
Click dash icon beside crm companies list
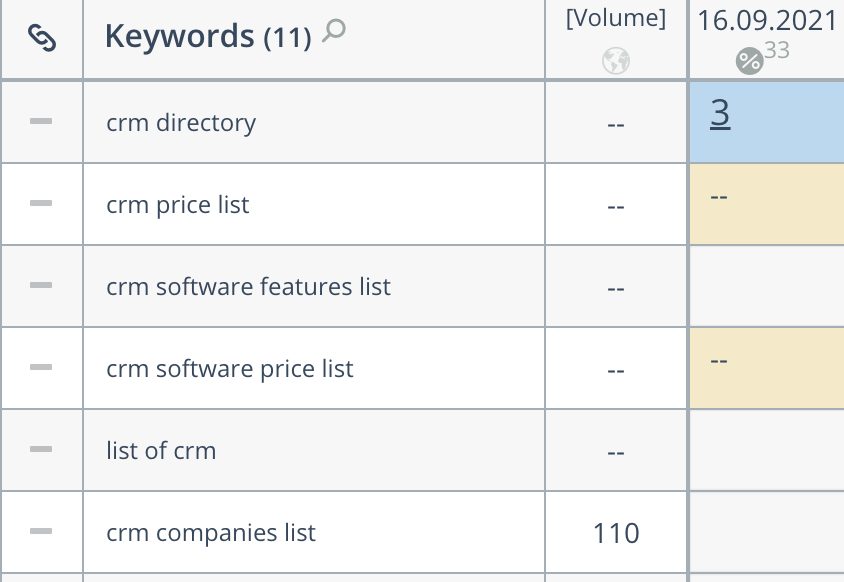click(x=41, y=531)
